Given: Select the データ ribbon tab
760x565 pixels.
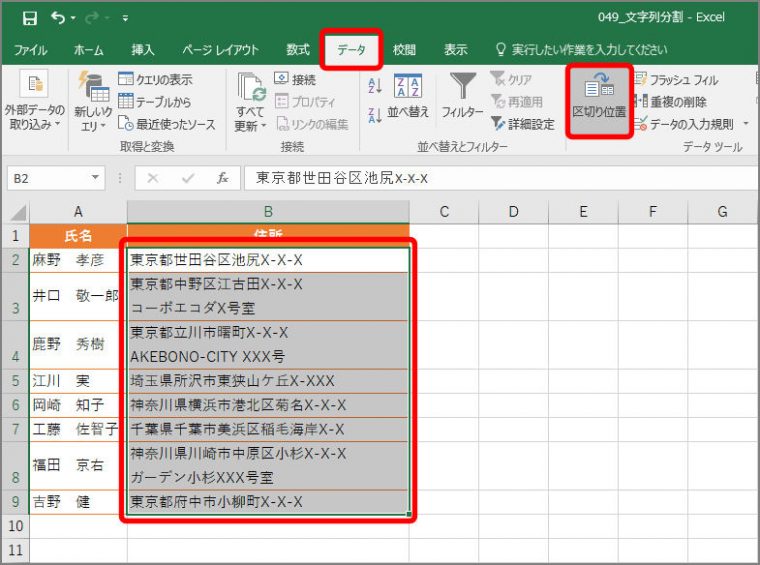Looking at the screenshot, I should 351,49.
